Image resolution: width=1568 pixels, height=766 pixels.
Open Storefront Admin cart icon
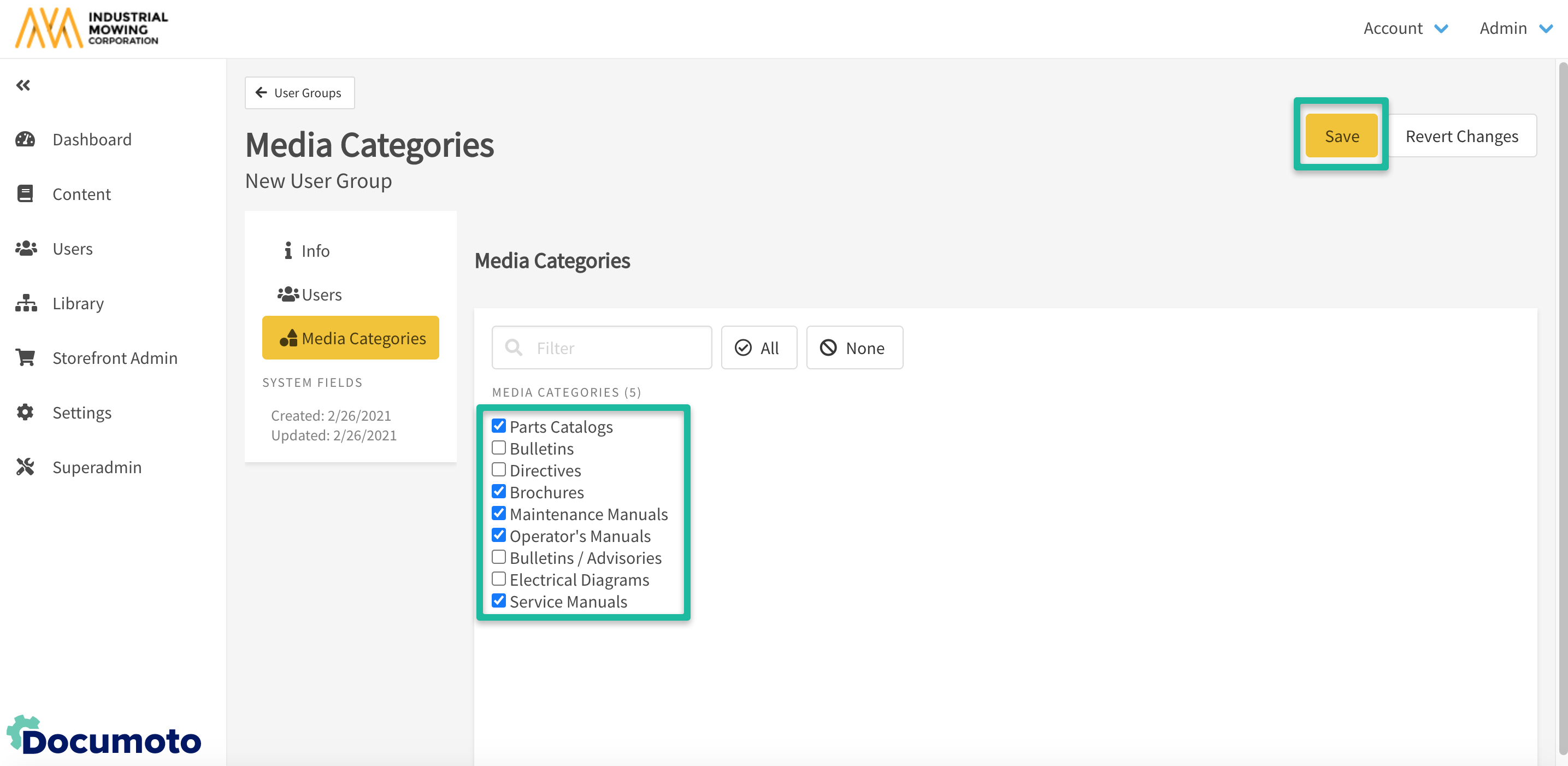[25, 357]
